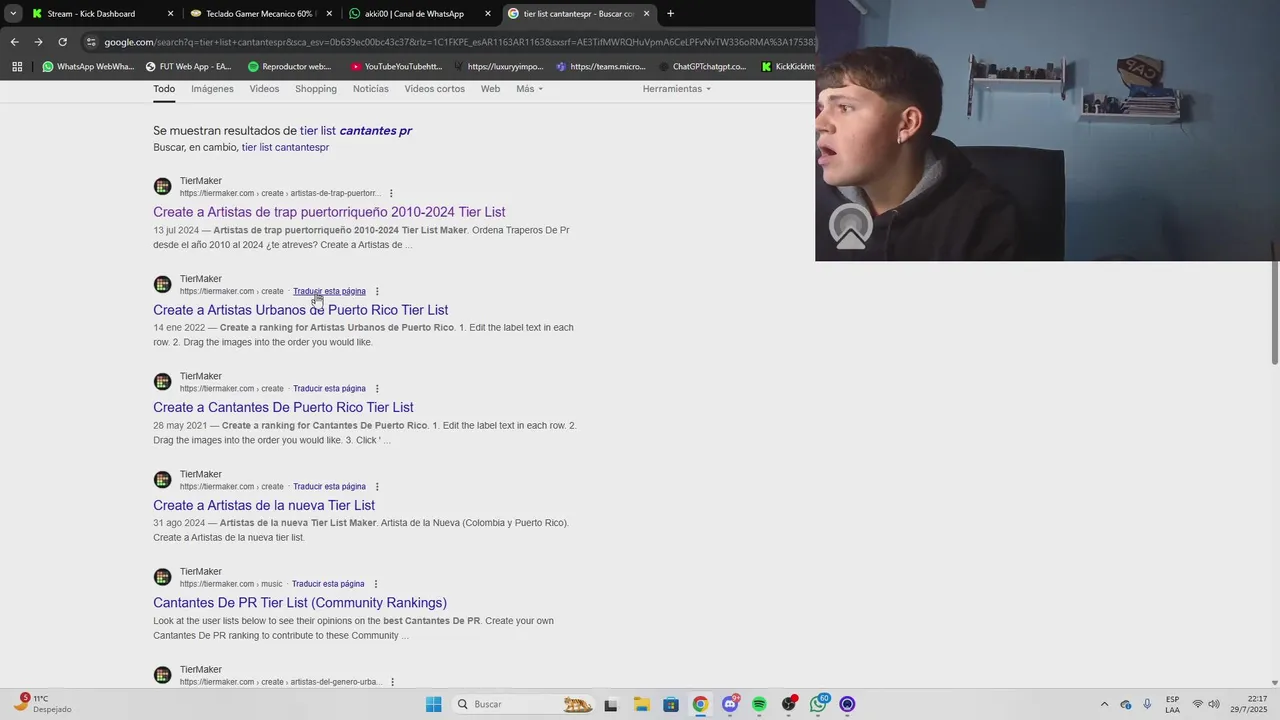Viewport: 1280px width, 720px height.
Task: Open Google Chrome from the taskbar
Action: [700, 704]
